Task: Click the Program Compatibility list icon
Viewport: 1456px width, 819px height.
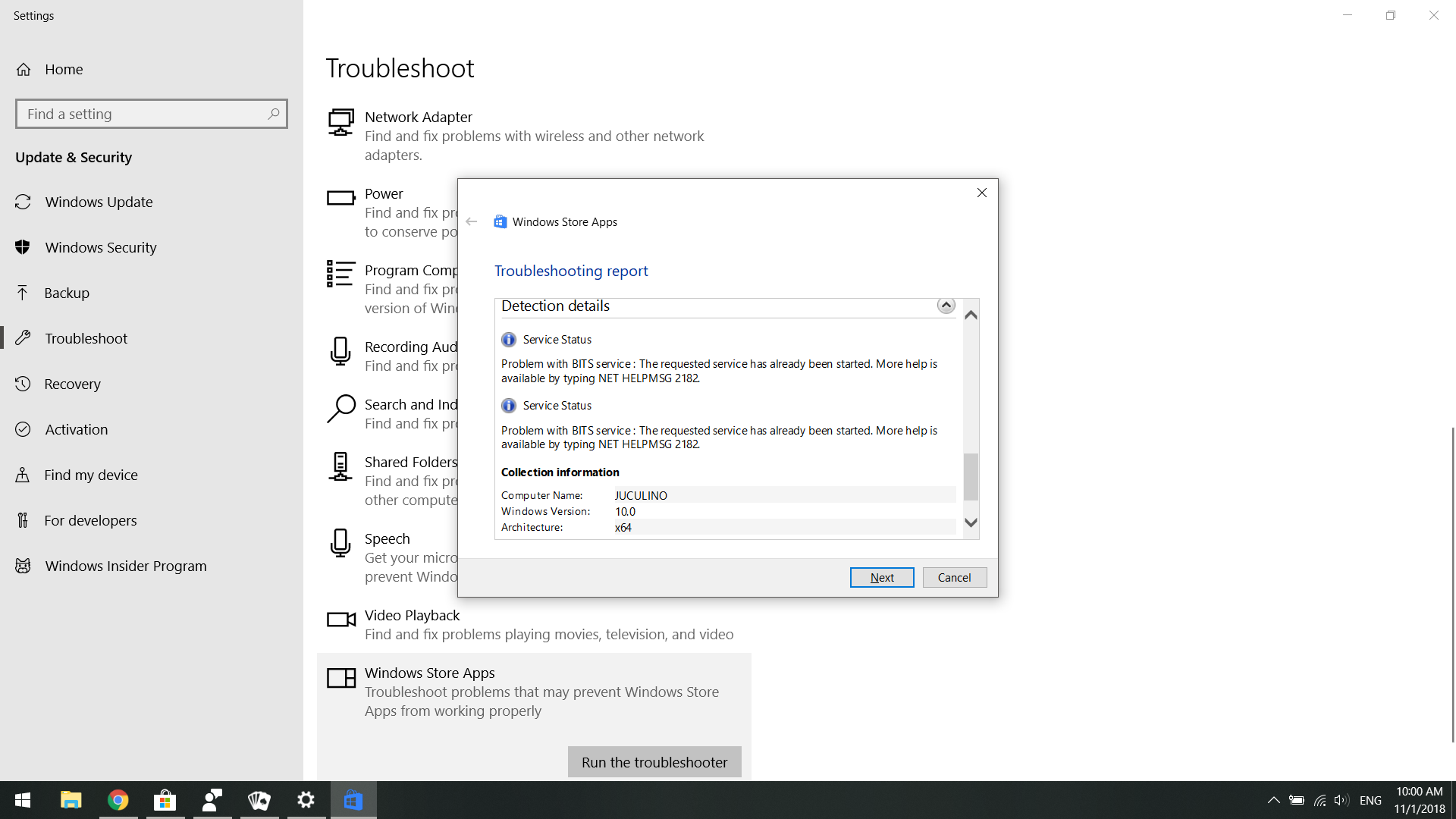Action: 340,274
